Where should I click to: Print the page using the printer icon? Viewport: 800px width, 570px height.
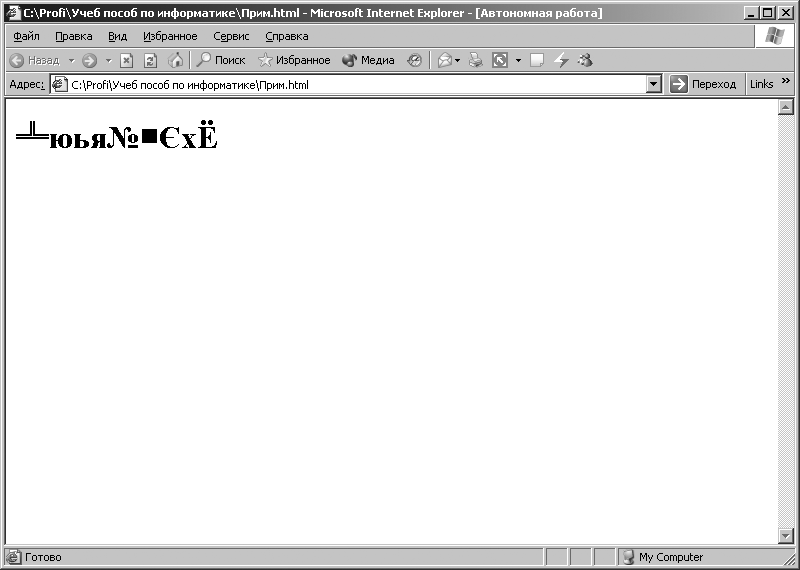pos(476,60)
